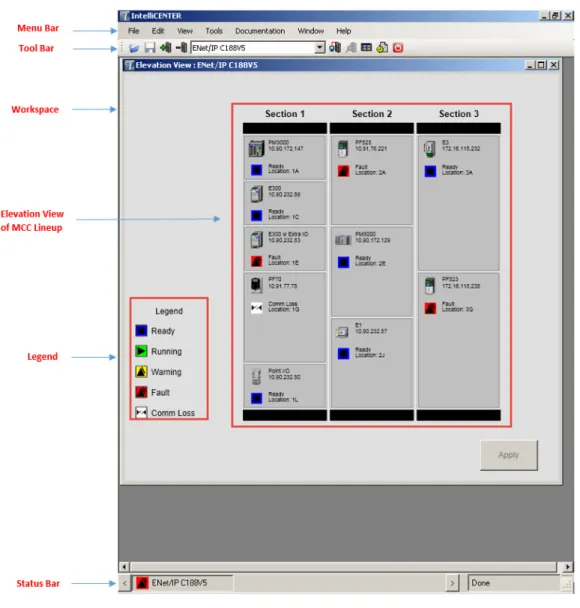Maximize the Elevation View child window
Image resolution: width=580 pixels, height=608 pixels.
tap(541, 65)
